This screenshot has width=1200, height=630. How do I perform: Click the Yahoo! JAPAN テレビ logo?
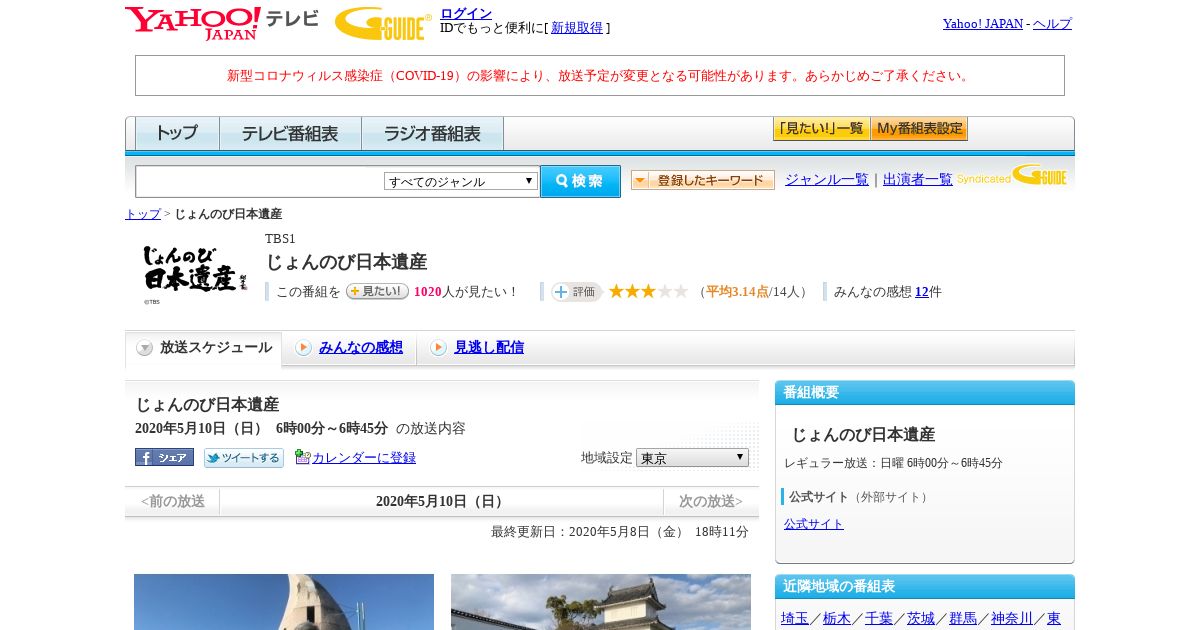tap(222, 23)
